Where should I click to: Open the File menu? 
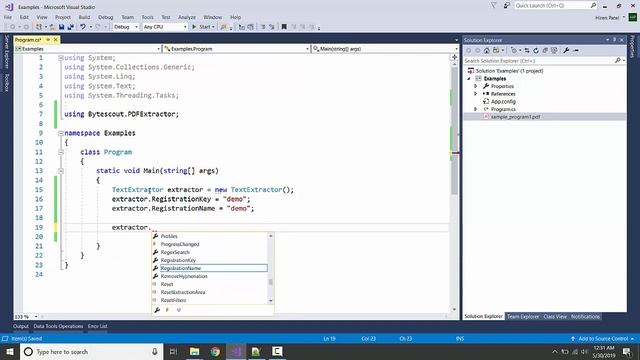[8, 17]
